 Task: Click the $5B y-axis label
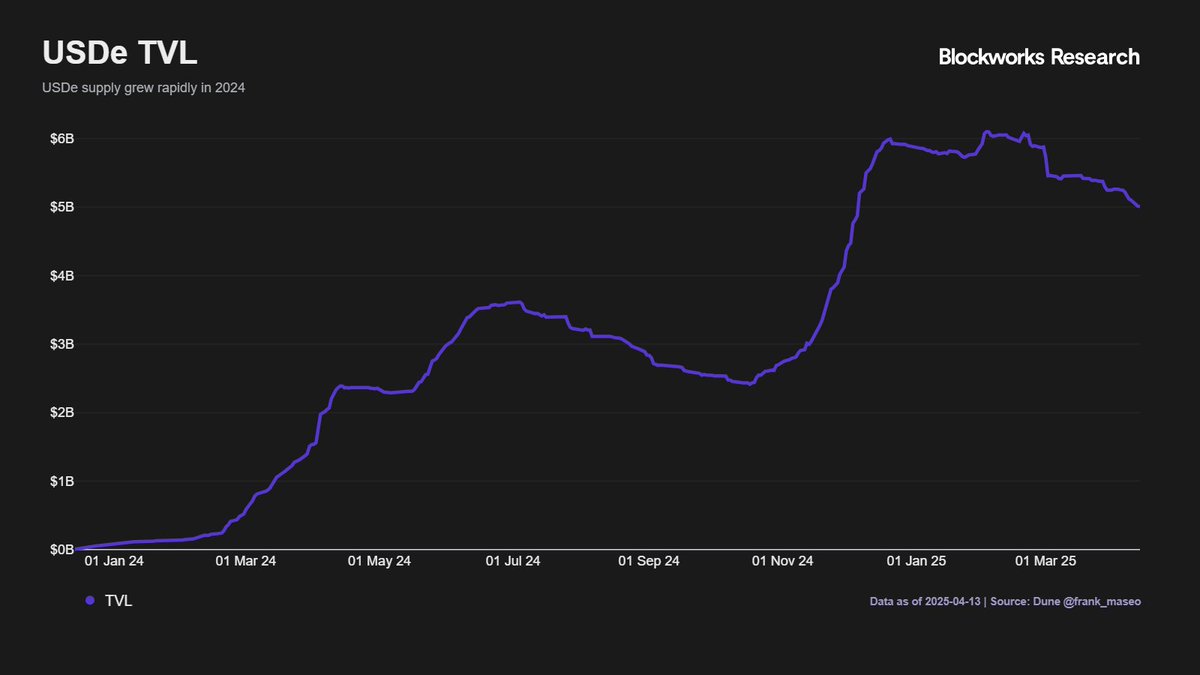click(x=62, y=207)
